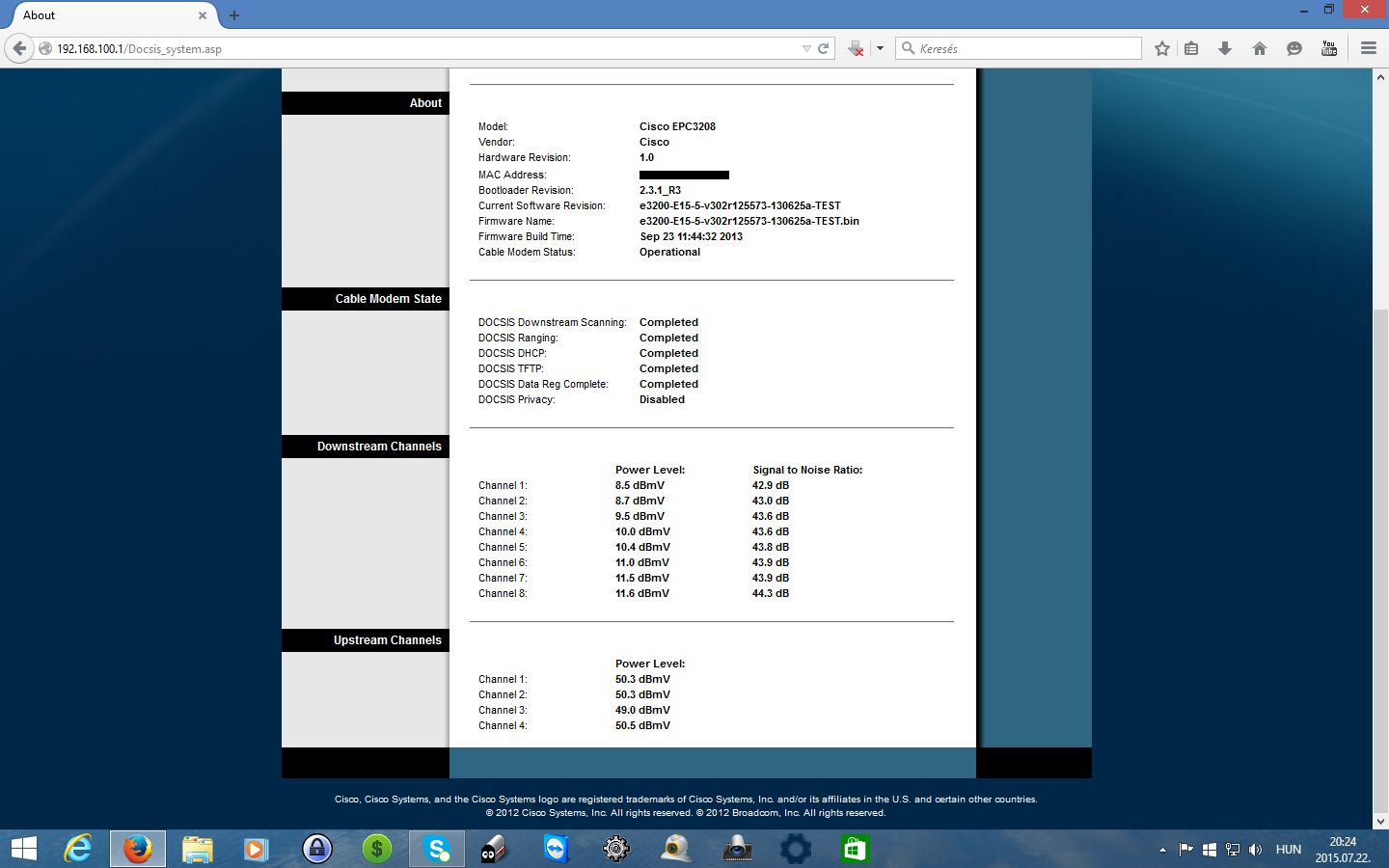
Task: Go to the home page icon
Action: click(x=1260, y=48)
